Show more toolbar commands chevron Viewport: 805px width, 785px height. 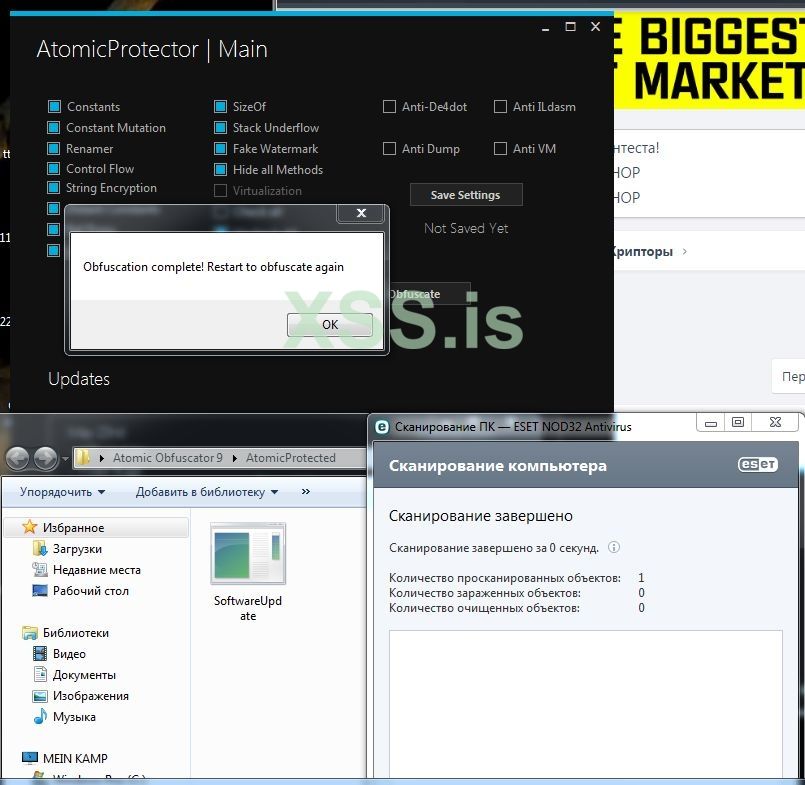coord(305,491)
